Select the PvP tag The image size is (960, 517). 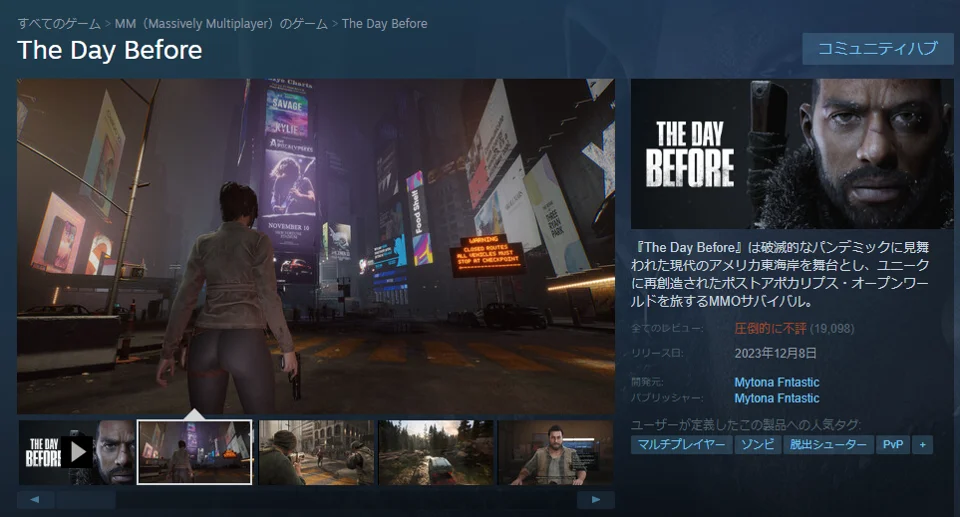coord(893,445)
